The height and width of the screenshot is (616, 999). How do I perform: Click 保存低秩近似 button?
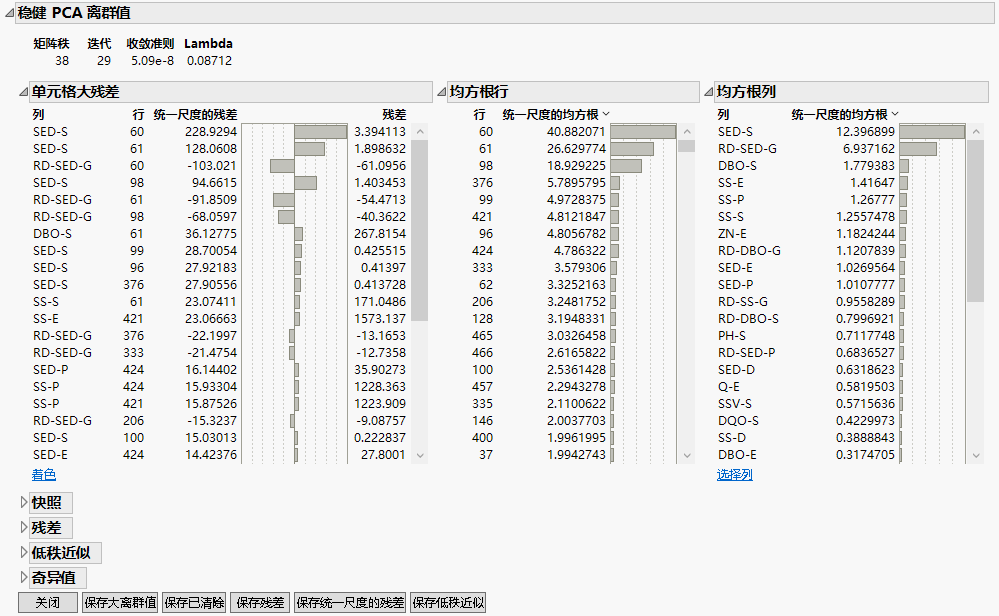click(x=448, y=603)
